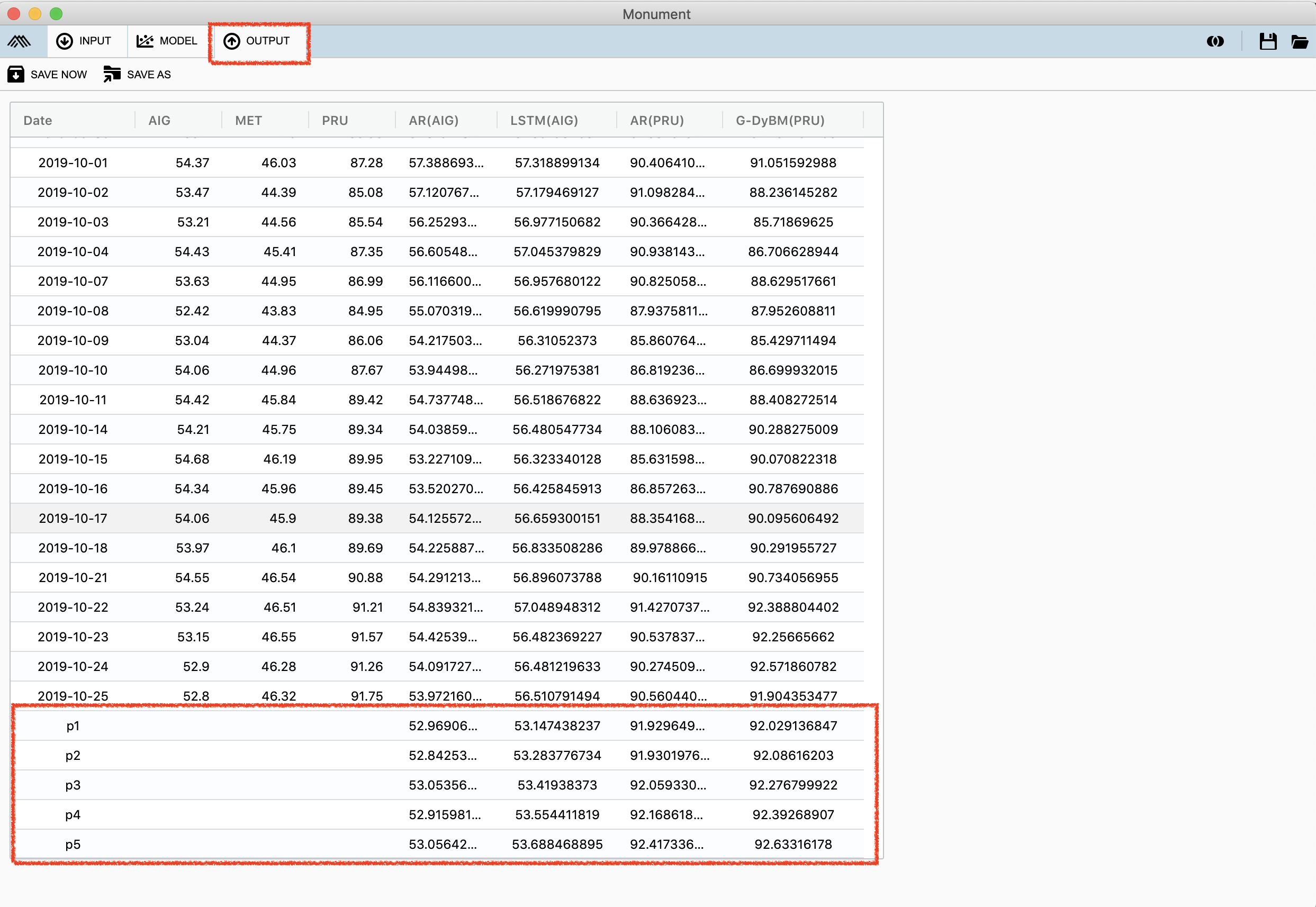Click the SAVE AS button
This screenshot has height=907, width=1316.
click(137, 75)
